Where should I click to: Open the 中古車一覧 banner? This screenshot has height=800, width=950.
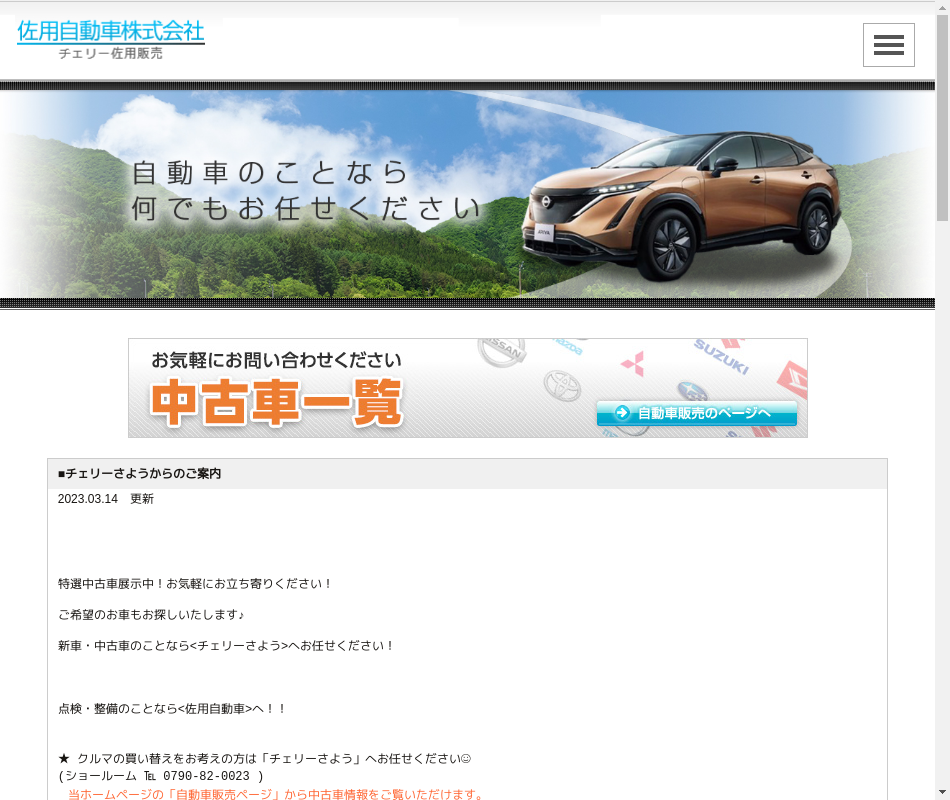468,388
